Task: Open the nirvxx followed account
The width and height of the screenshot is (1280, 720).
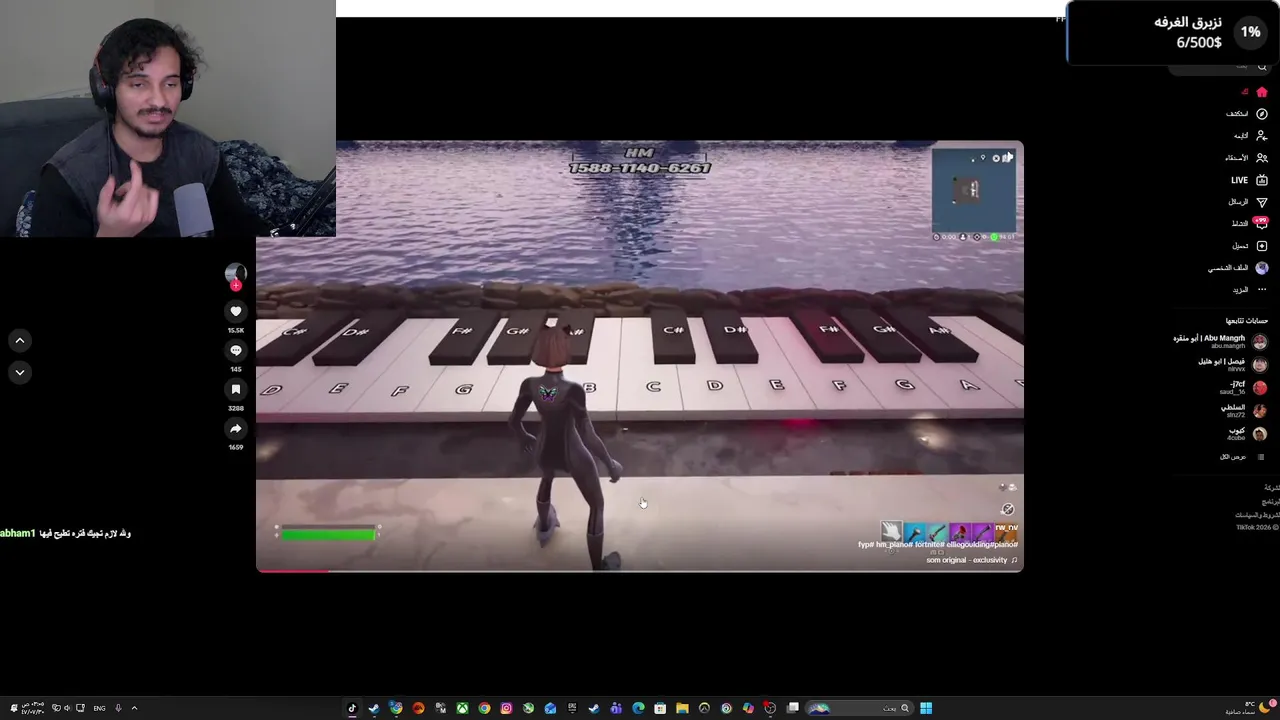Action: click(1231, 364)
